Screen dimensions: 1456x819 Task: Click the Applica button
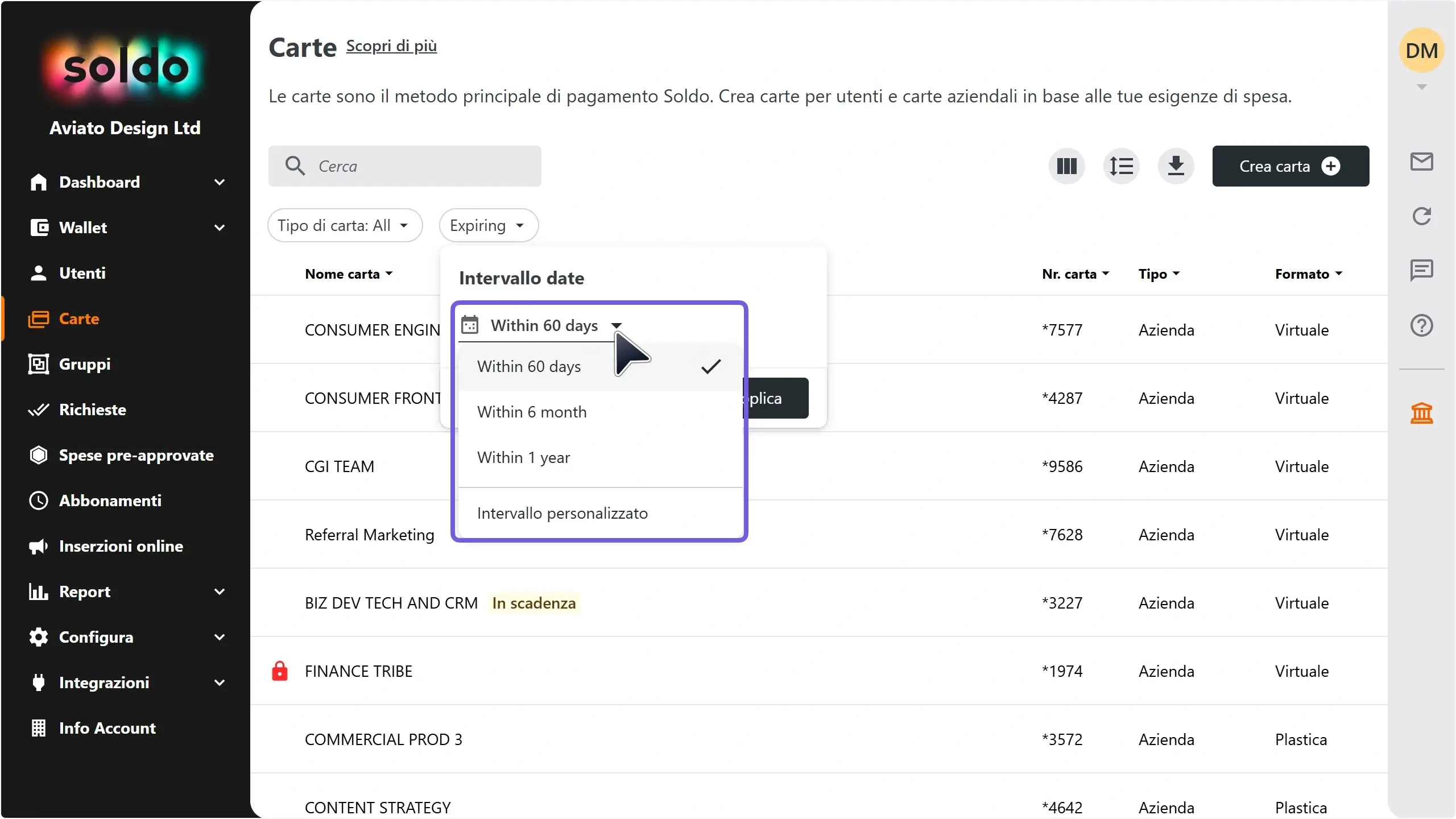pyautogui.click(x=776, y=398)
